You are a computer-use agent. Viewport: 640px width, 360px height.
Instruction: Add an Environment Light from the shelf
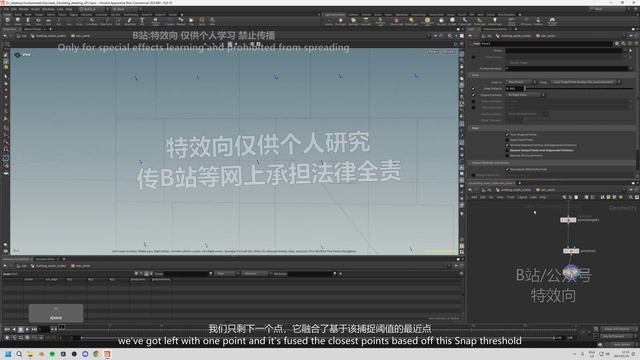(427, 21)
